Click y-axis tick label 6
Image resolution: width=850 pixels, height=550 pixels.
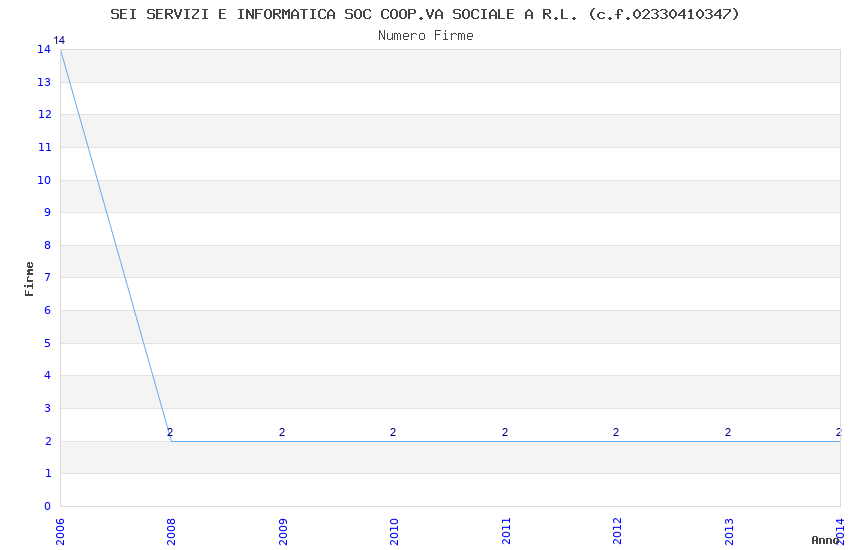(x=48, y=310)
